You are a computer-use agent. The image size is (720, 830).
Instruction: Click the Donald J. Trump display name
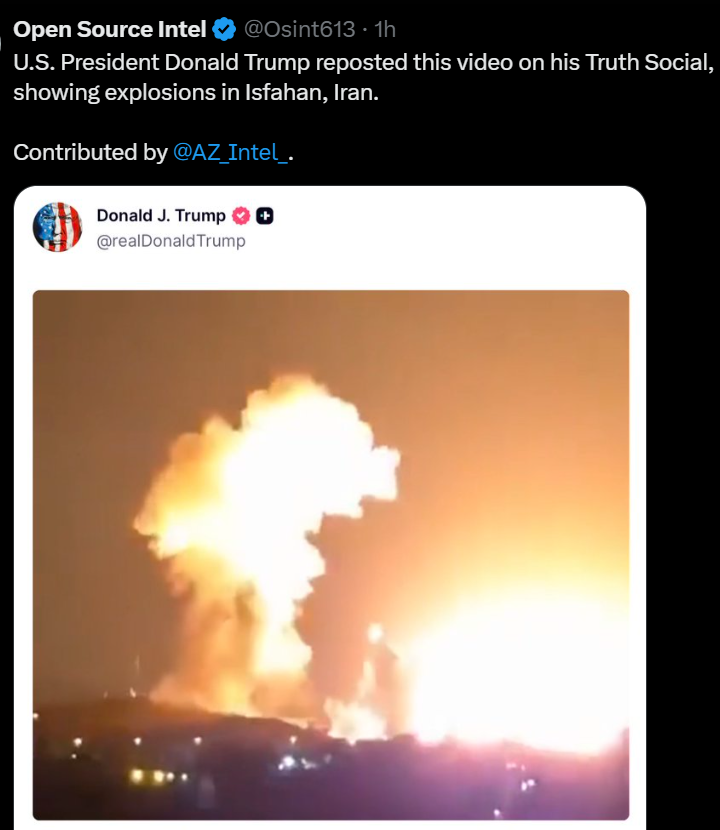click(x=161, y=215)
